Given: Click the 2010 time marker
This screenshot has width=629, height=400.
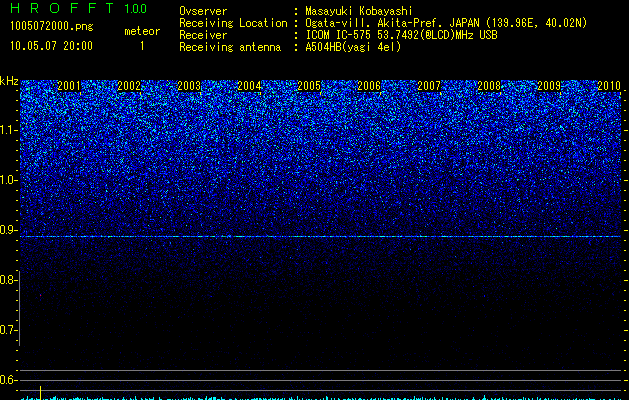Looking at the screenshot, I should coord(609,86).
